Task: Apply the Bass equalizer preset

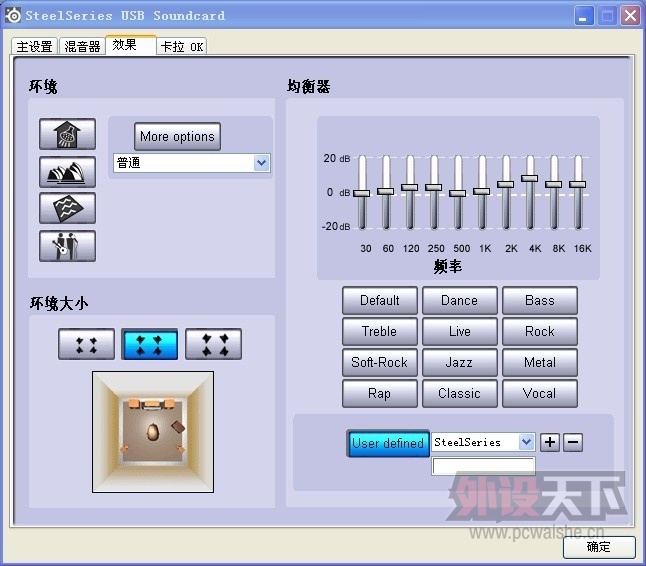Action: click(540, 301)
